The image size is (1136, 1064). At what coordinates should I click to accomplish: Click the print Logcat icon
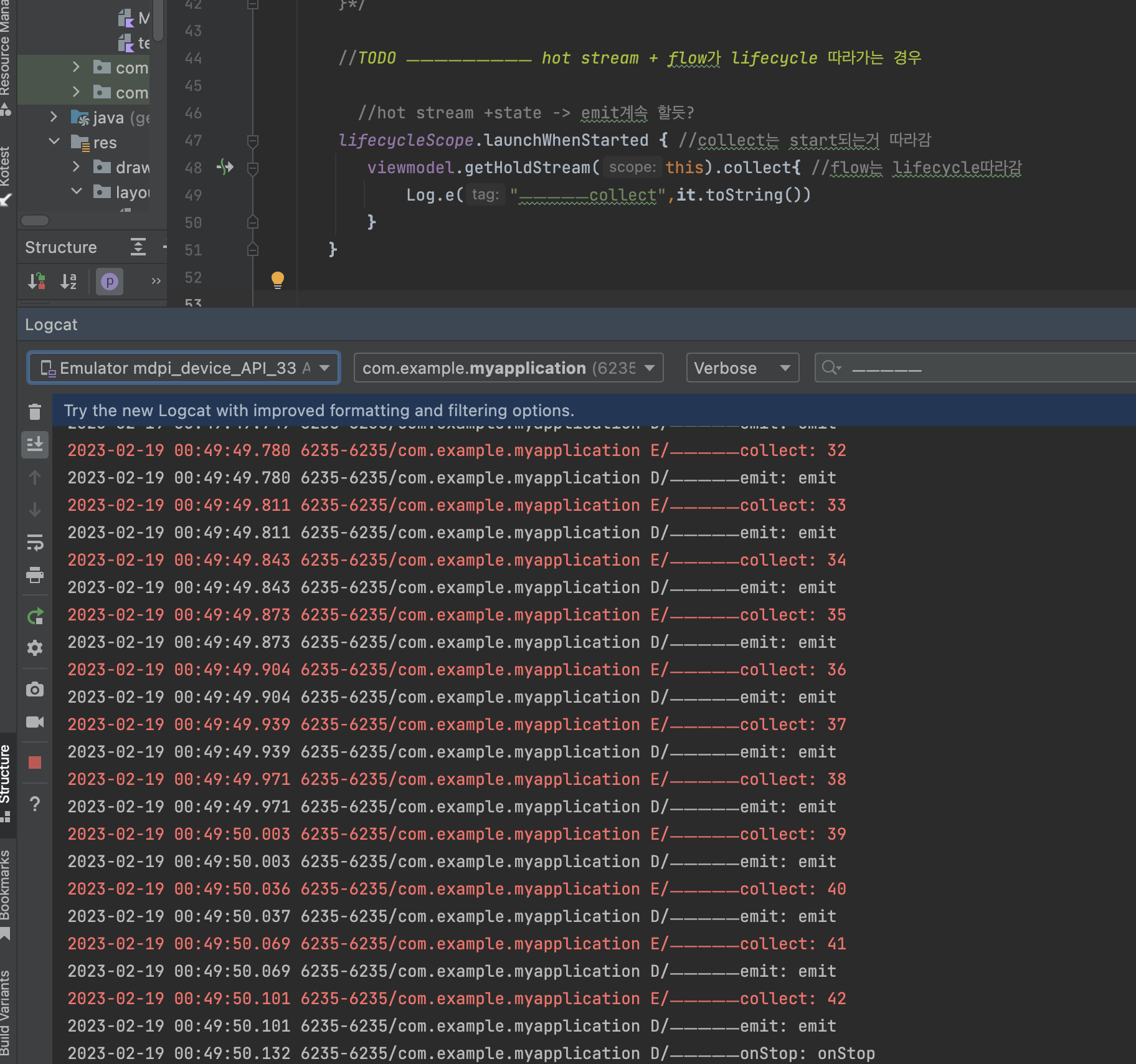[x=35, y=574]
